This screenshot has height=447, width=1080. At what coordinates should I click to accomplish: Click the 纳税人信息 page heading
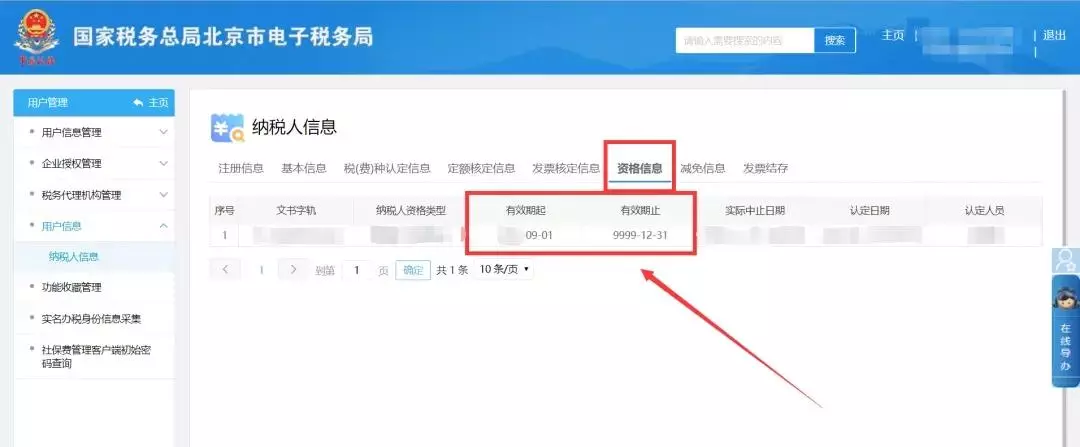coord(294,127)
